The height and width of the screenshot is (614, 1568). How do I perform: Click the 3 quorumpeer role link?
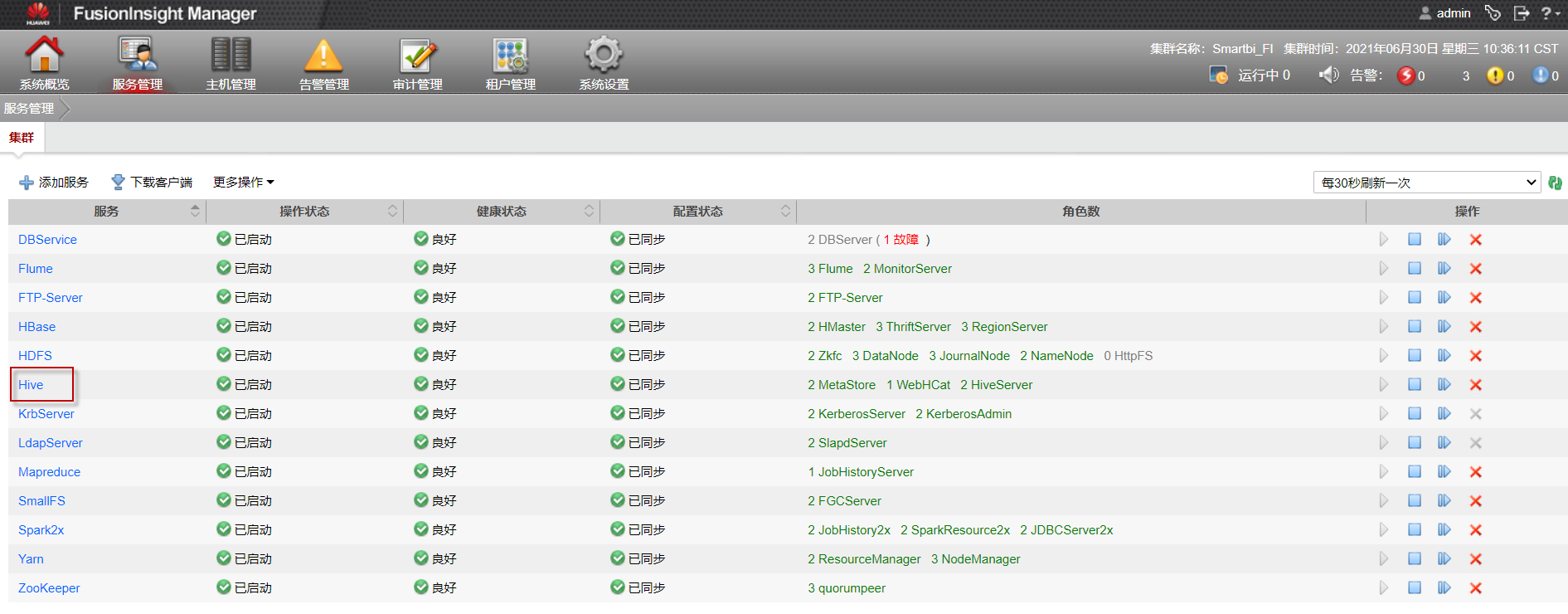pyautogui.click(x=847, y=588)
